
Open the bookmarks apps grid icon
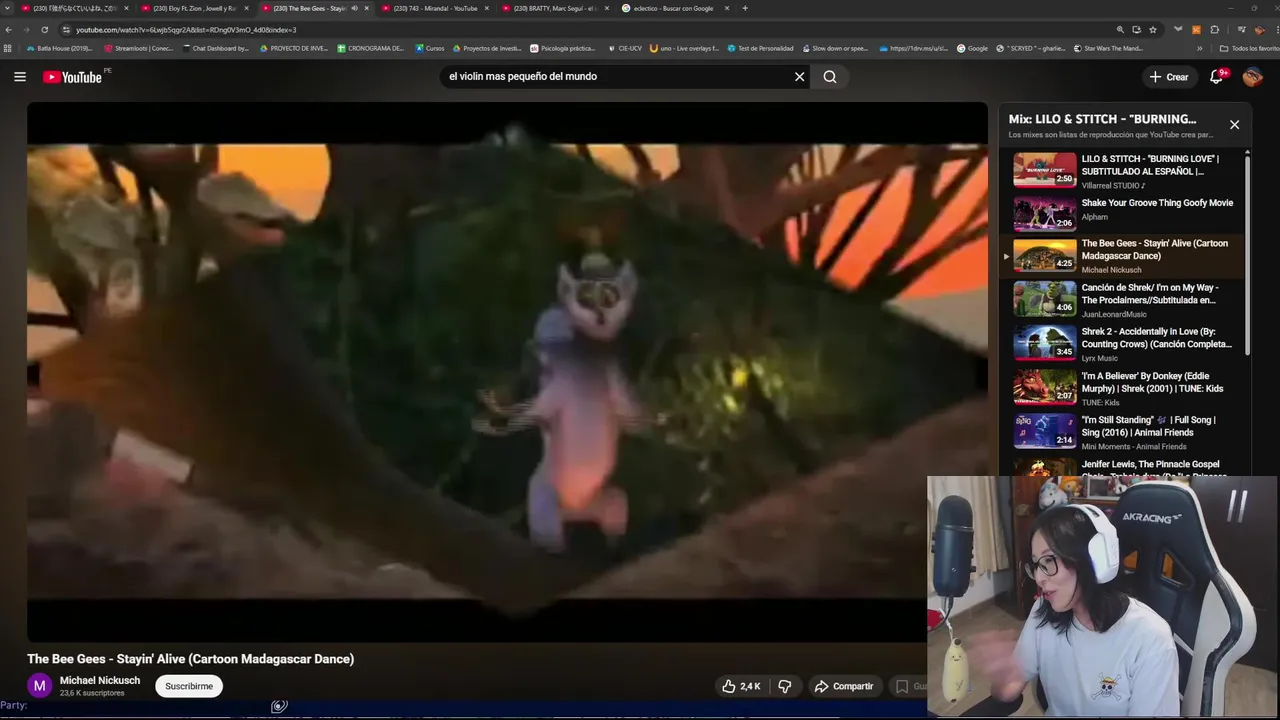point(8,48)
